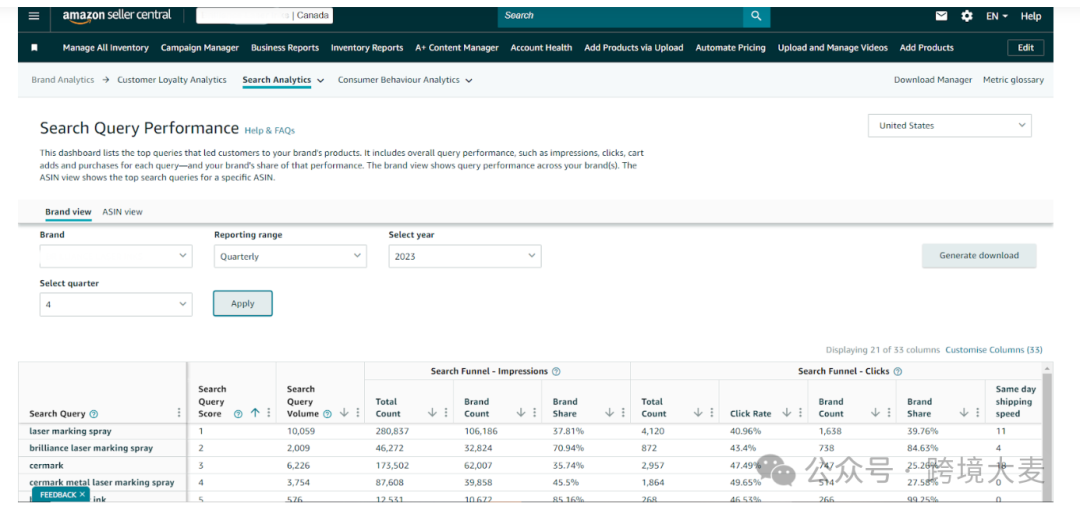Open Business Reports menu item

pyautogui.click(x=285, y=48)
